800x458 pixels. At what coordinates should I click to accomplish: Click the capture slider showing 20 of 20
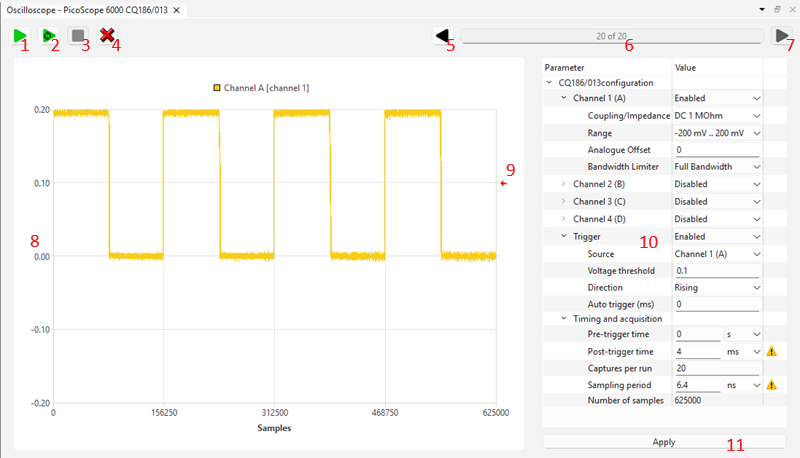pyautogui.click(x=612, y=36)
